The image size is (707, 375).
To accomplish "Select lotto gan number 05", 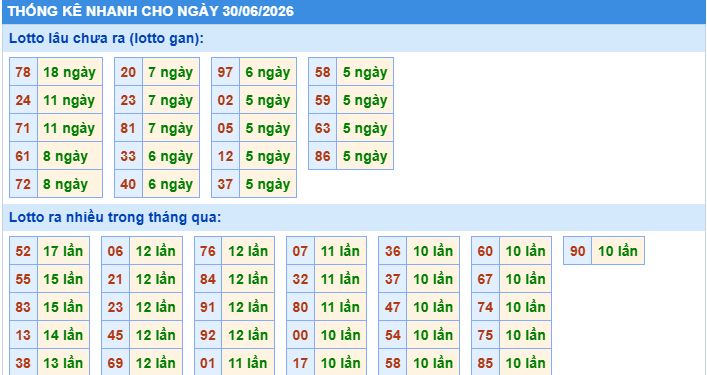I will [225, 128].
